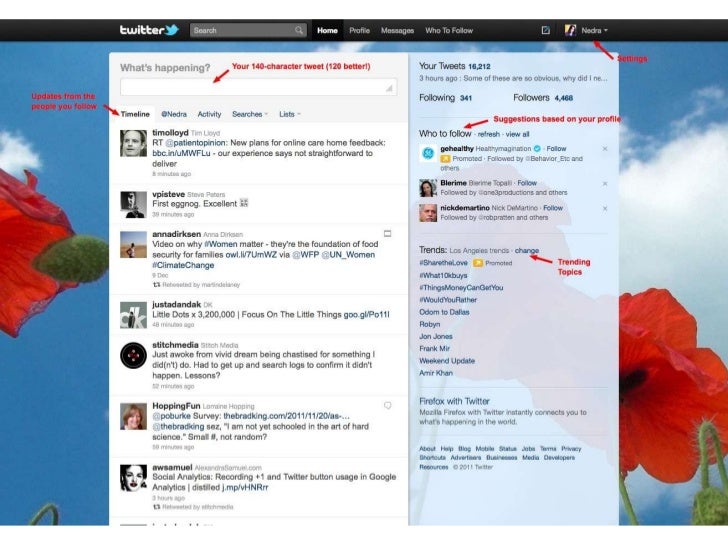
Task: Open the #ClimateChange hashtag
Action: 183,266
